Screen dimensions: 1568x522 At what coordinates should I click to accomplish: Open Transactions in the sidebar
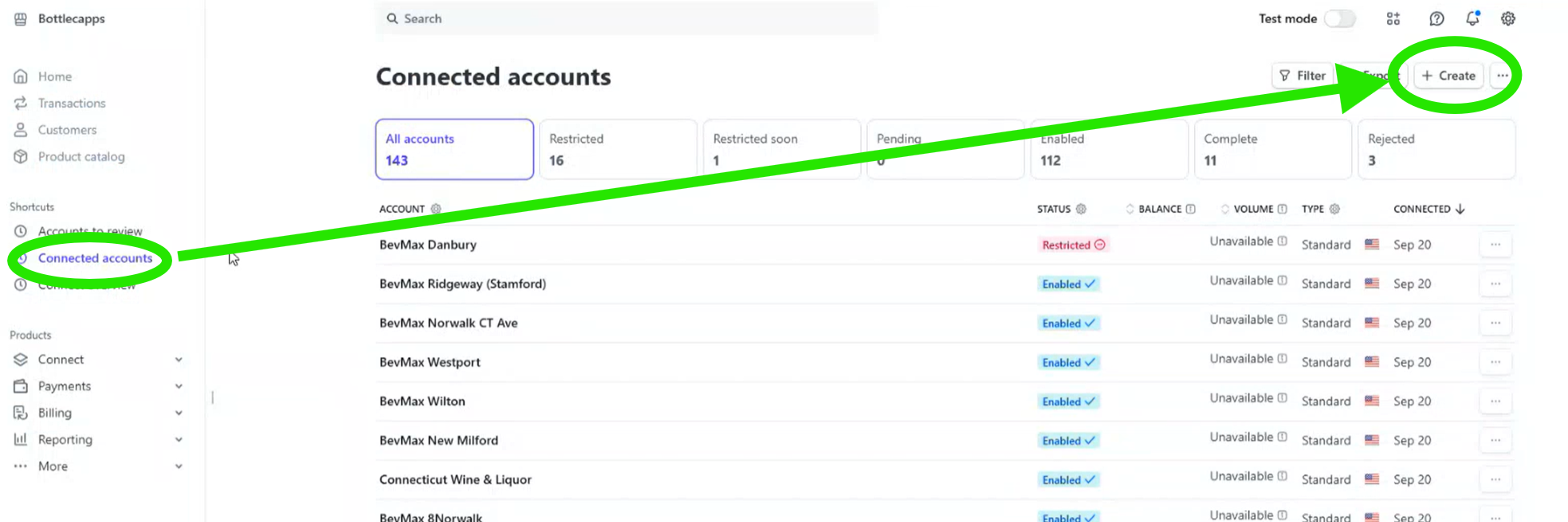(72, 103)
